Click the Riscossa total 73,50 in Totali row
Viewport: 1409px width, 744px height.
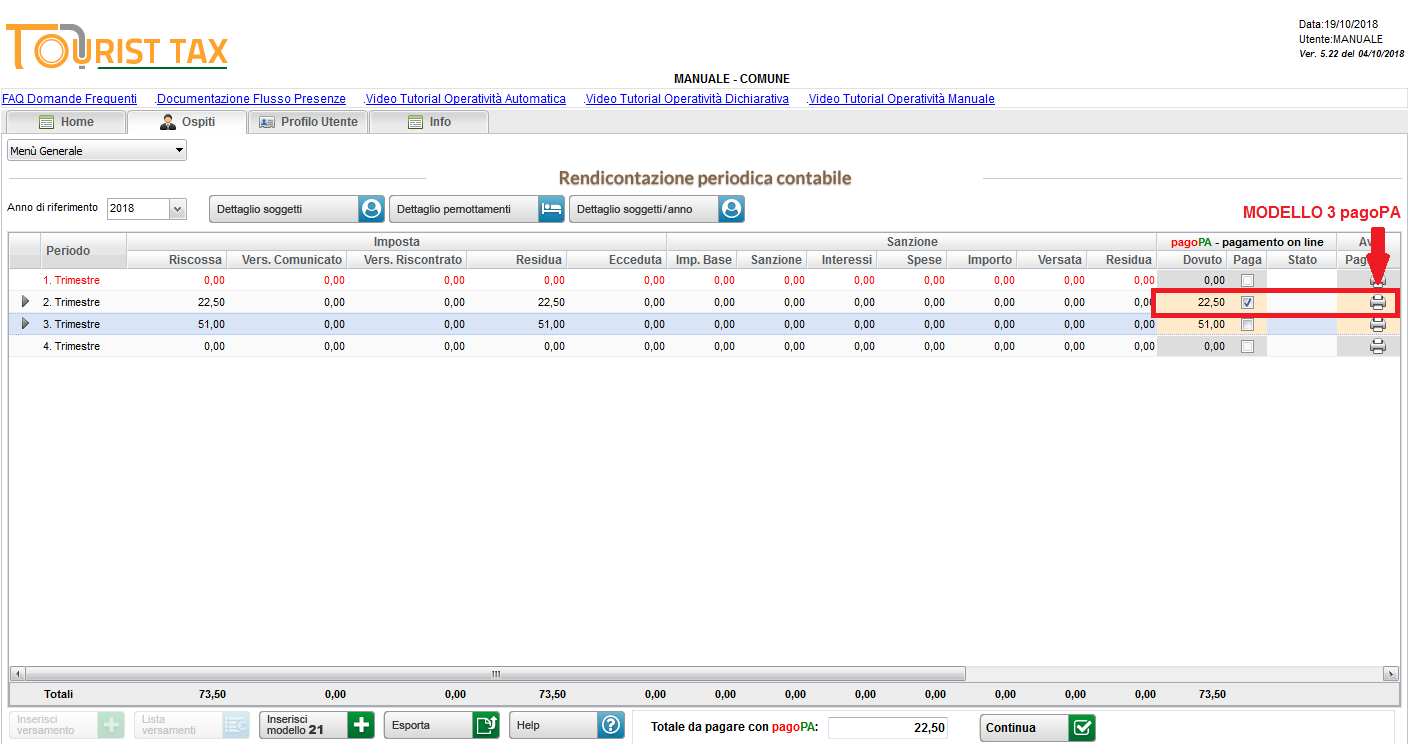(x=211, y=694)
